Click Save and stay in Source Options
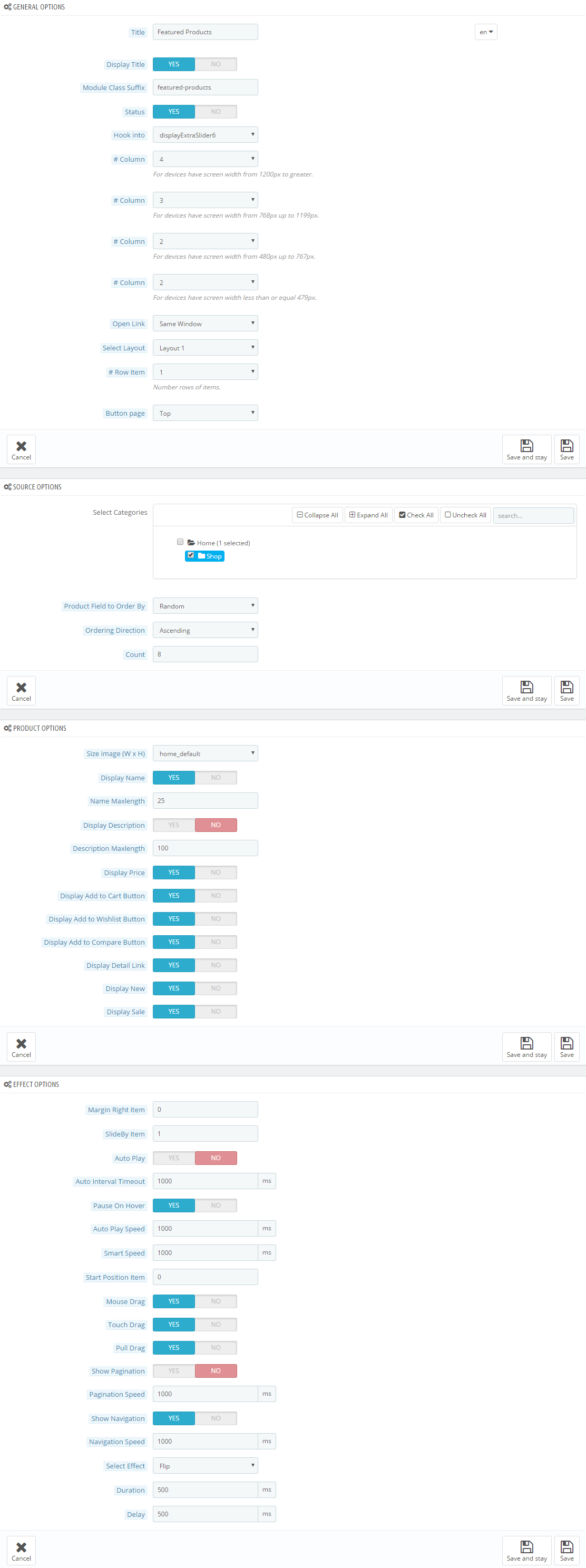 526,690
